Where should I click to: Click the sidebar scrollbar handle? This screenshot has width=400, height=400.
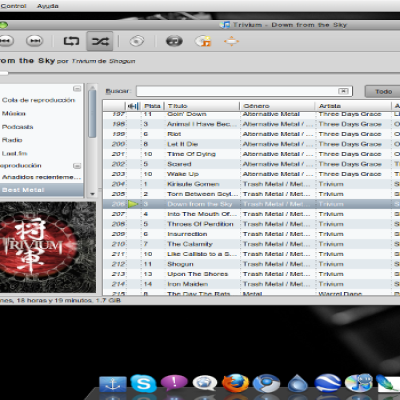(92, 113)
